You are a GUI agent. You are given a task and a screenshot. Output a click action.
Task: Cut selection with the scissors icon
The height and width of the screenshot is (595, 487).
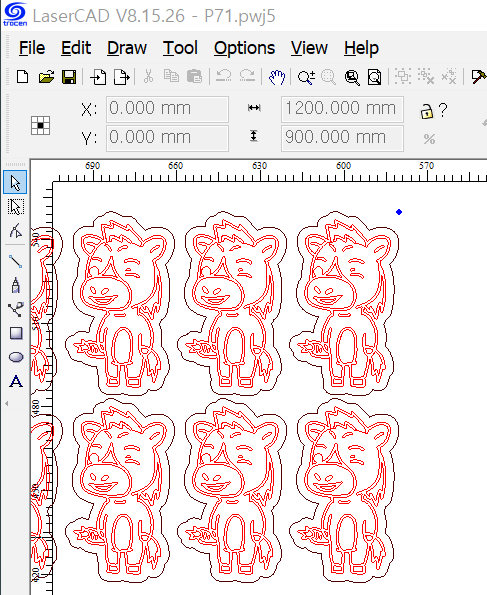coord(148,76)
